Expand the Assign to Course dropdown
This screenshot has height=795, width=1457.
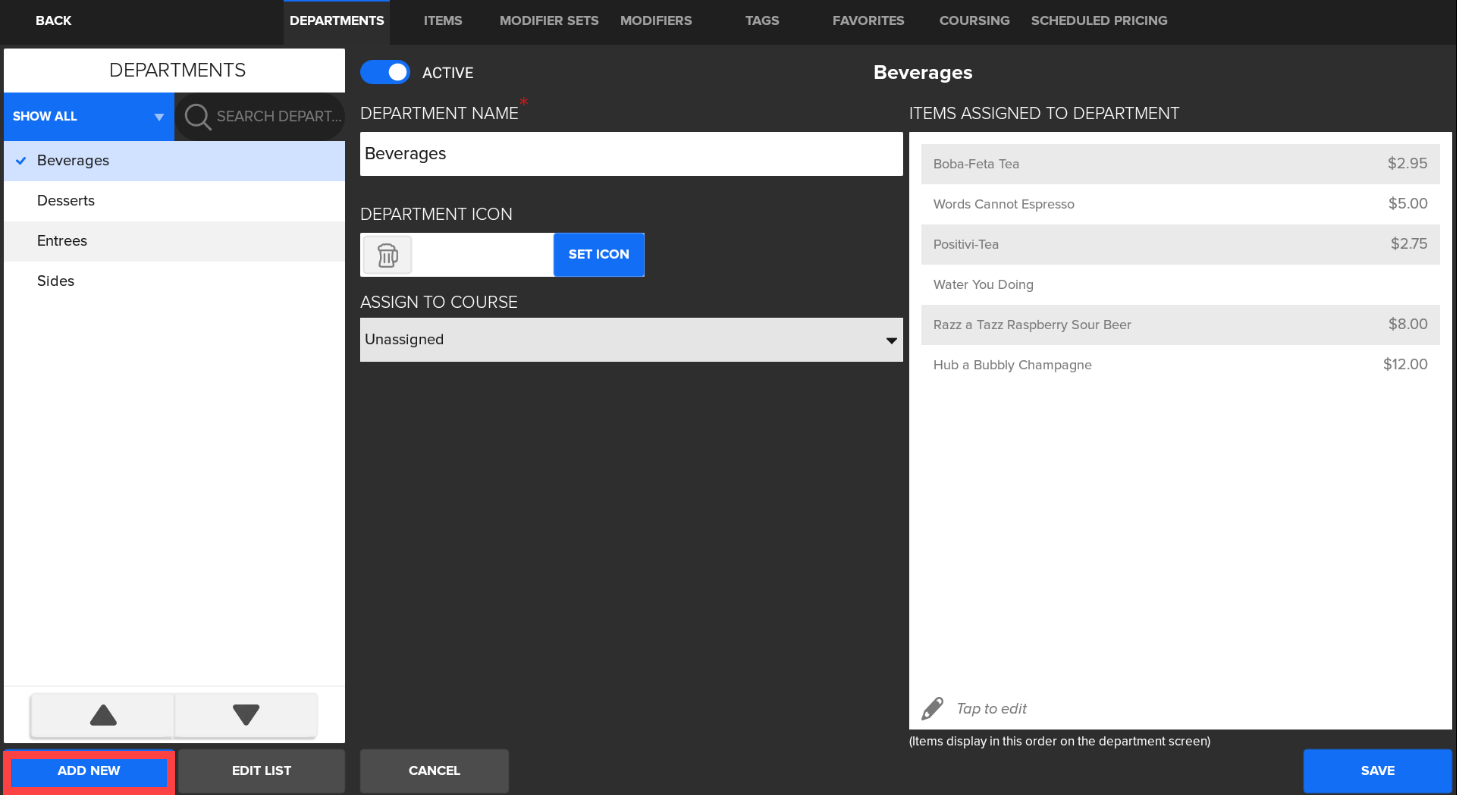tap(631, 340)
